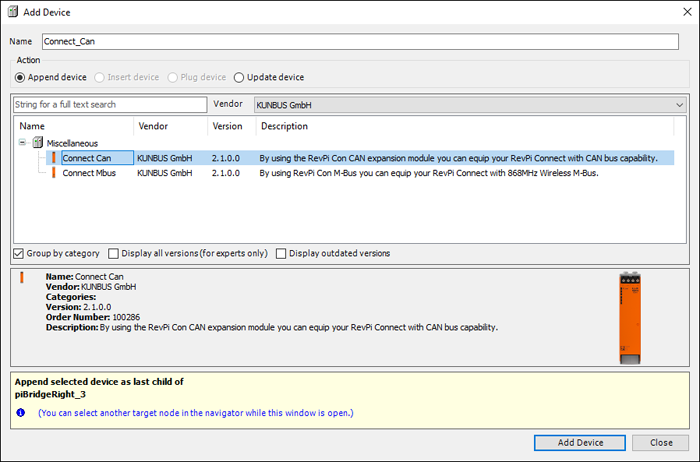Image resolution: width=700 pixels, height=462 pixels.
Task: Click the Miscellaneous category folder icon
Action: (x=38, y=143)
